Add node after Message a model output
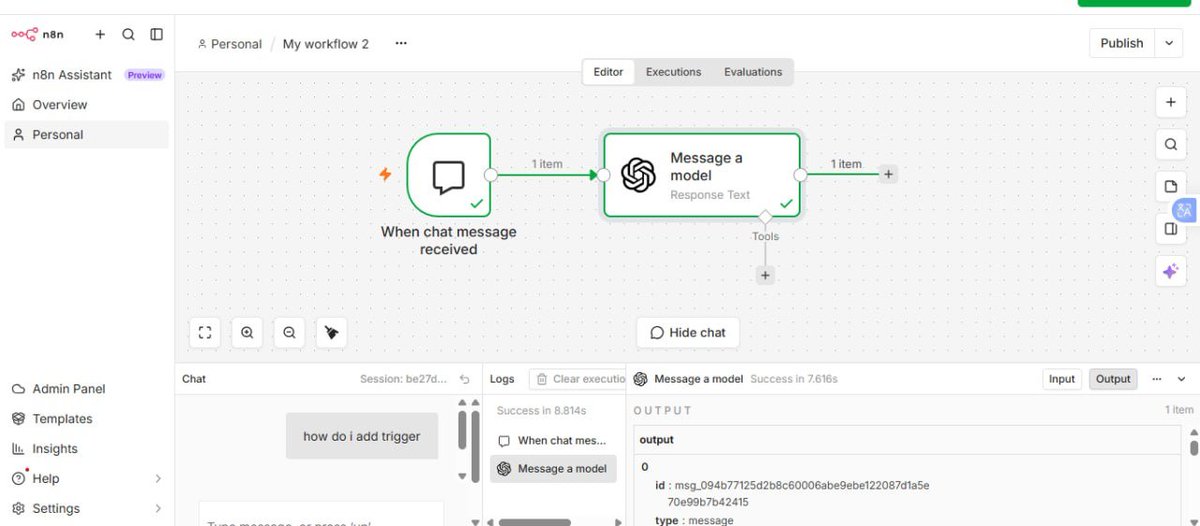Screen dimensions: 1200x526 (x=889, y=174)
